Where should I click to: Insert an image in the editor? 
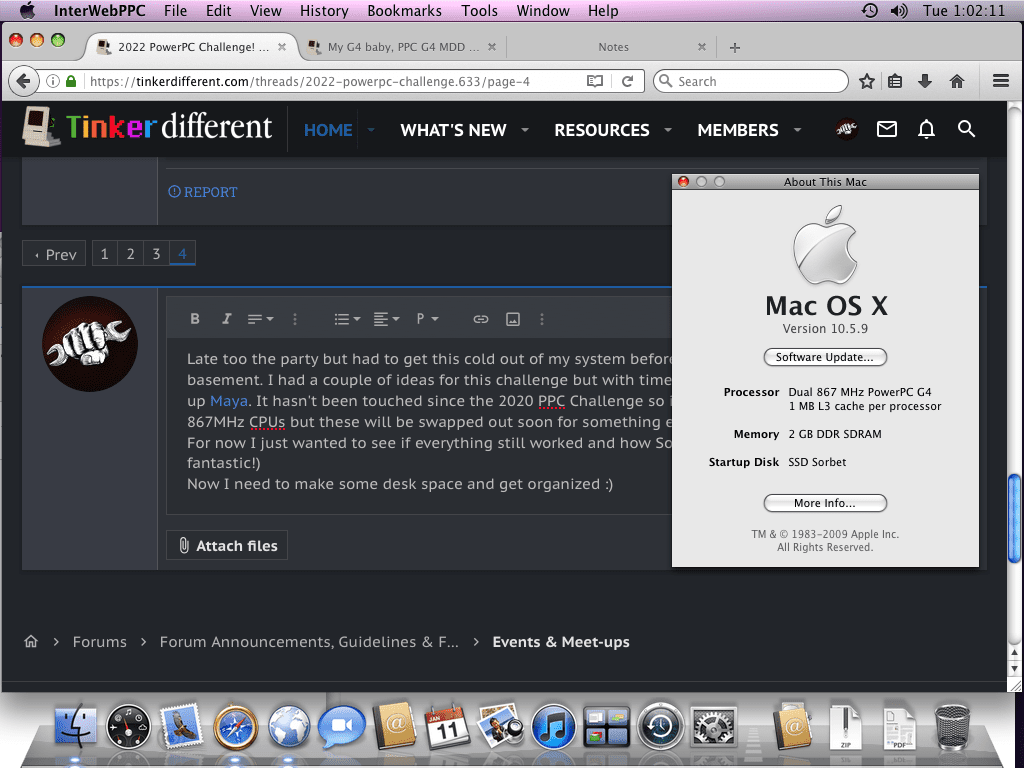point(513,319)
